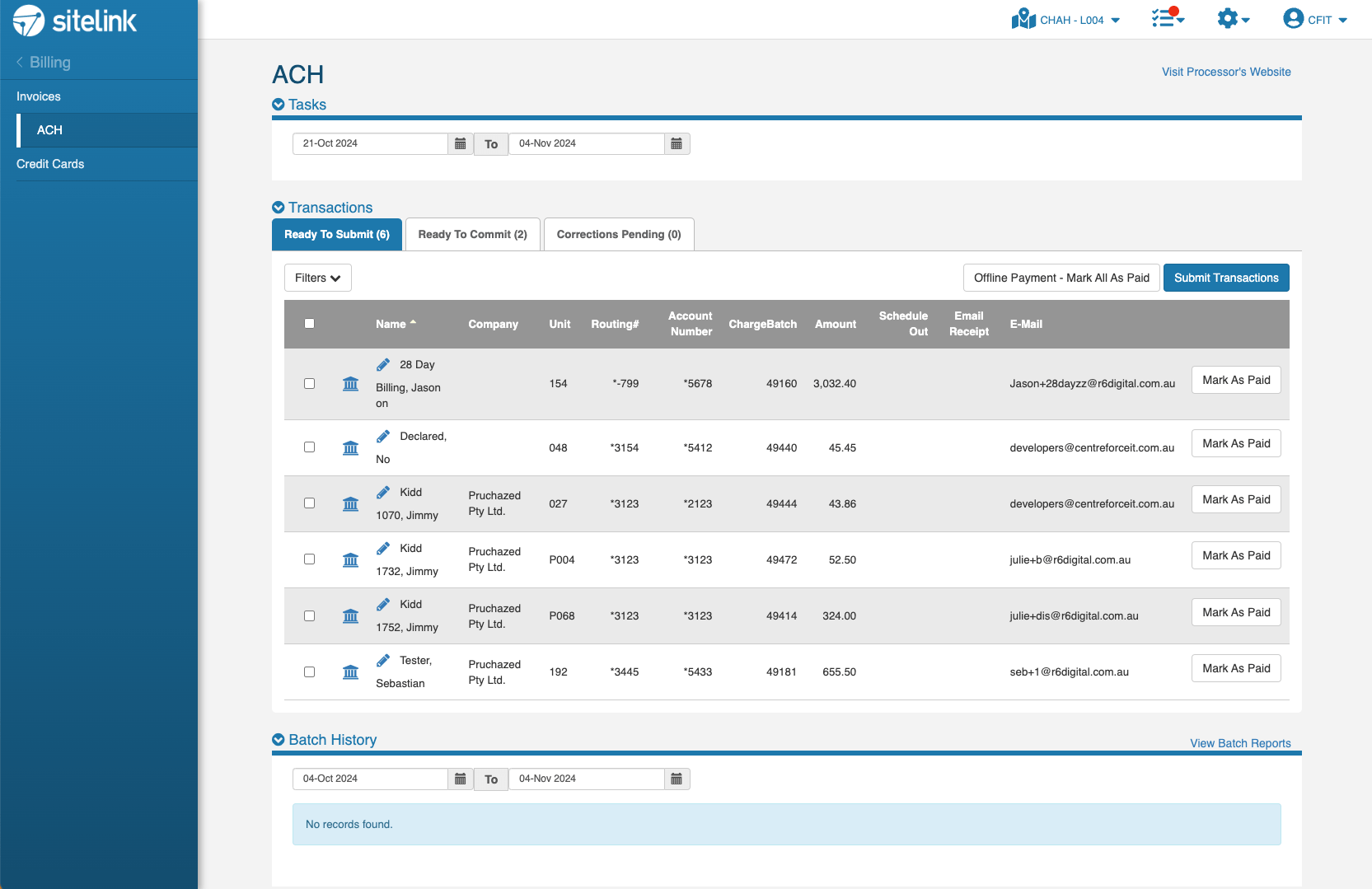Open calendar picker for Tasks start date
Viewport: 1372px width, 889px height.
[461, 144]
